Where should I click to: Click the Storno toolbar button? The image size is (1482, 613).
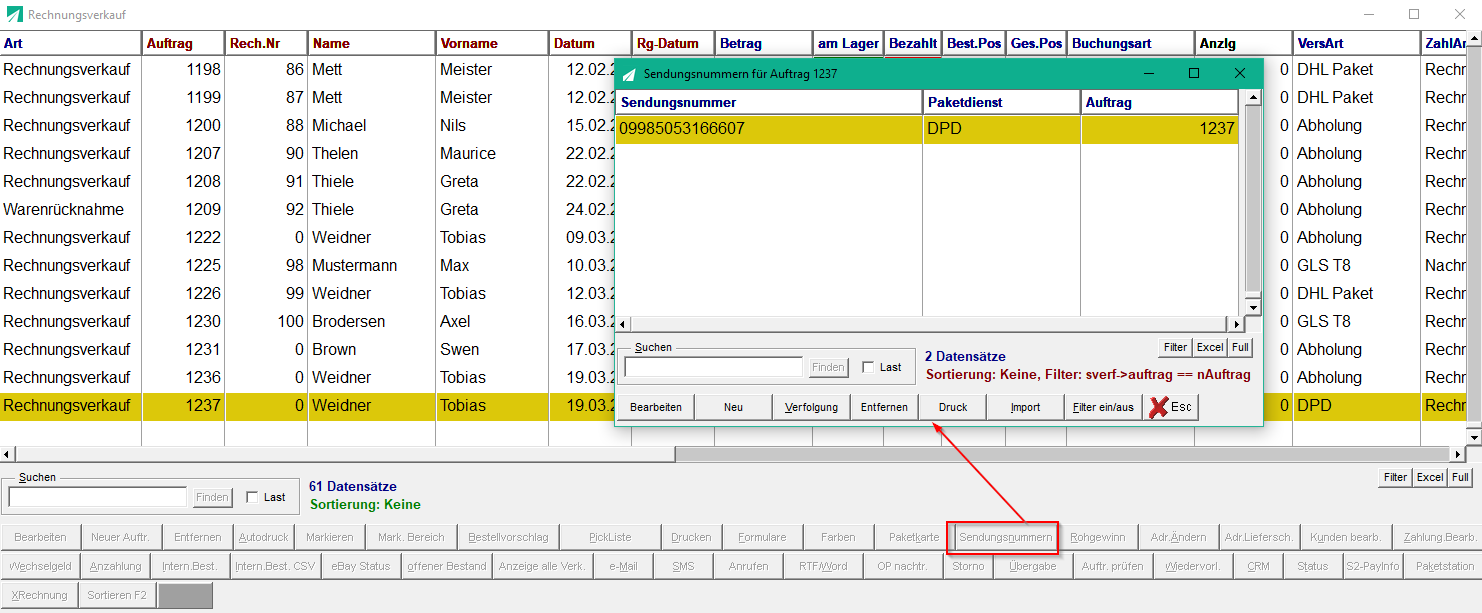967,566
